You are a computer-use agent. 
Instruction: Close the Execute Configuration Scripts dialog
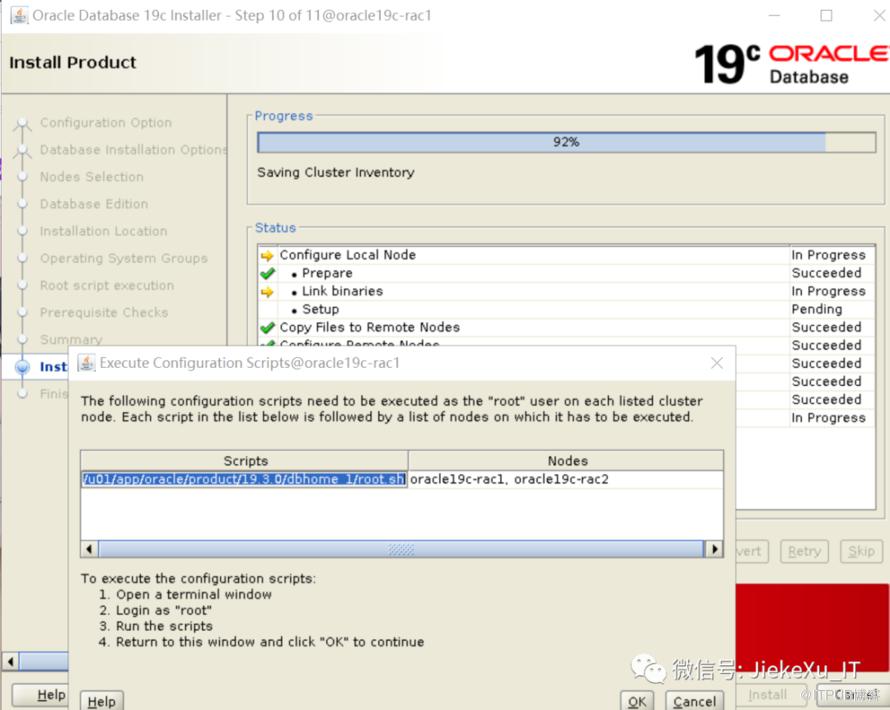pyautogui.click(x=716, y=363)
